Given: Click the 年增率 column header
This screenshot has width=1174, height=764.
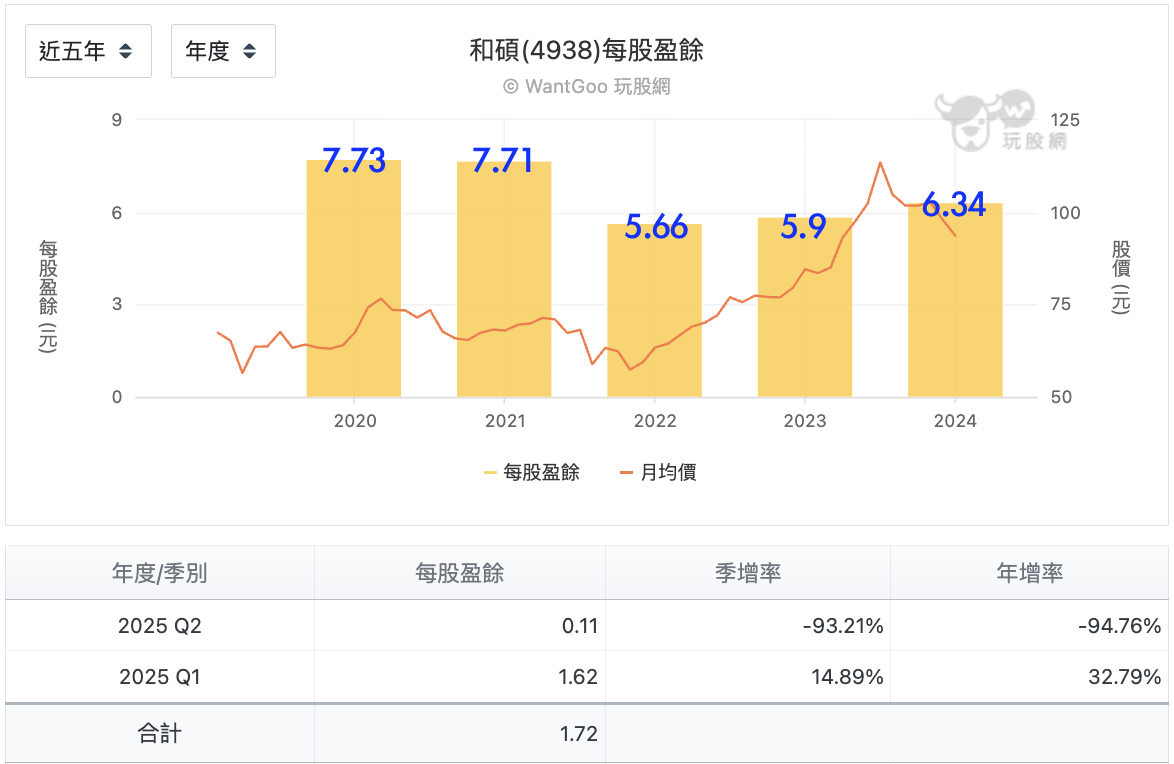Looking at the screenshot, I should [x=1029, y=573].
